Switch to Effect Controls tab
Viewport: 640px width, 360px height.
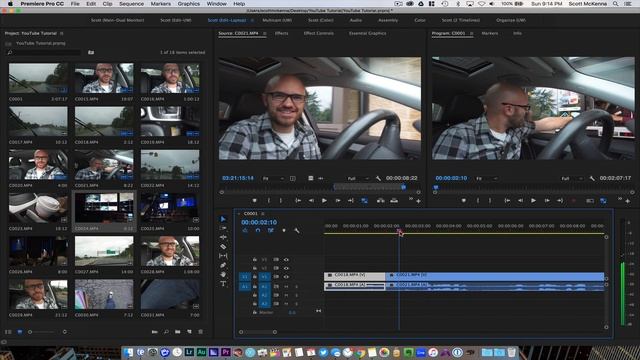[x=318, y=33]
